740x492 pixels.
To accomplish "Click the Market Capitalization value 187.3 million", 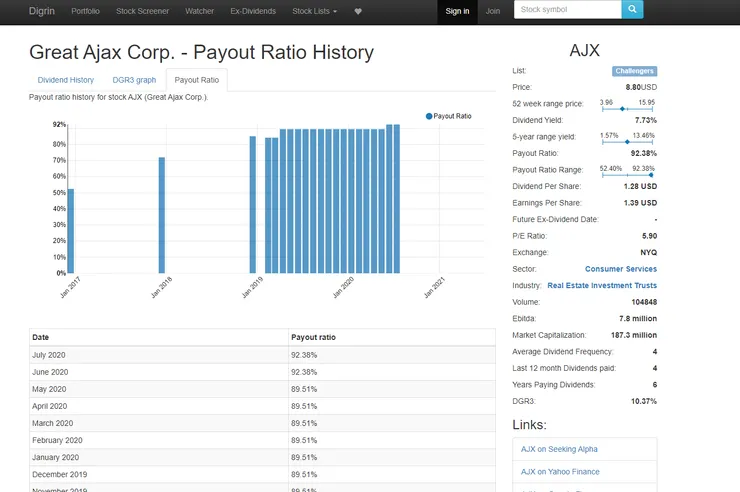I will point(634,335).
